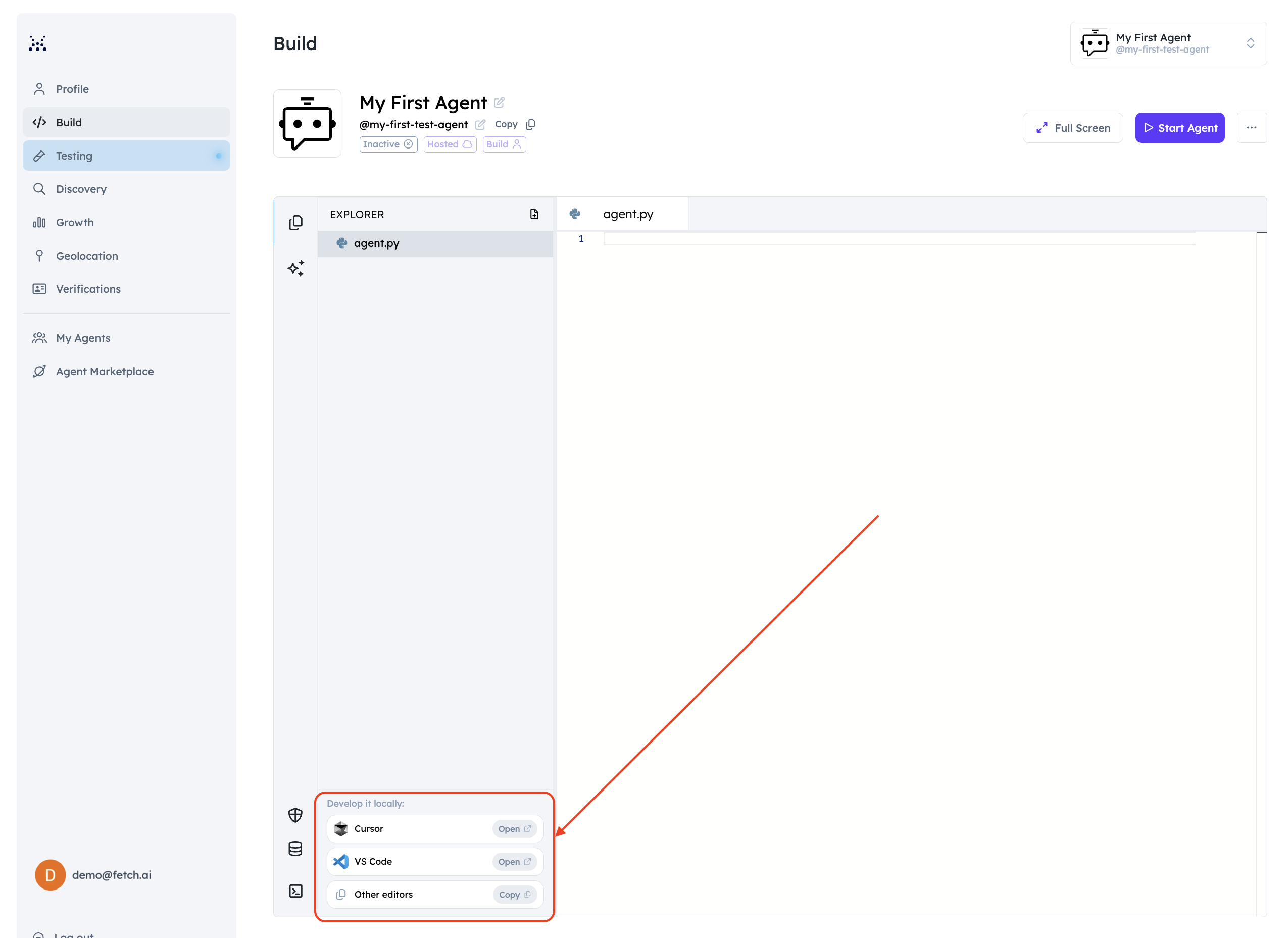The height and width of the screenshot is (938, 1288).
Task: Click the Inactive status badge
Action: pos(388,144)
